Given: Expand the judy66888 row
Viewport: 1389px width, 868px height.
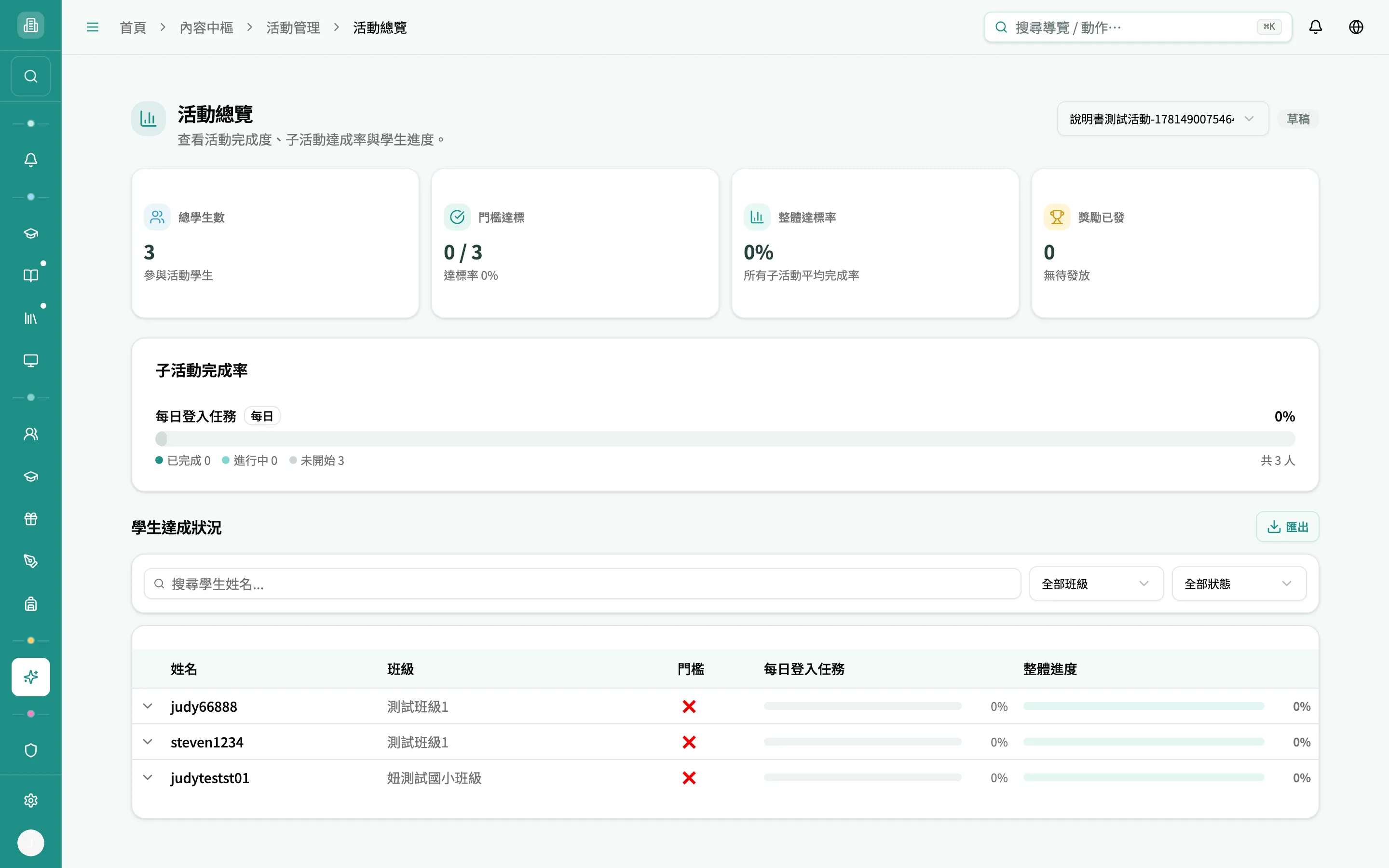Looking at the screenshot, I should pyautogui.click(x=148, y=706).
